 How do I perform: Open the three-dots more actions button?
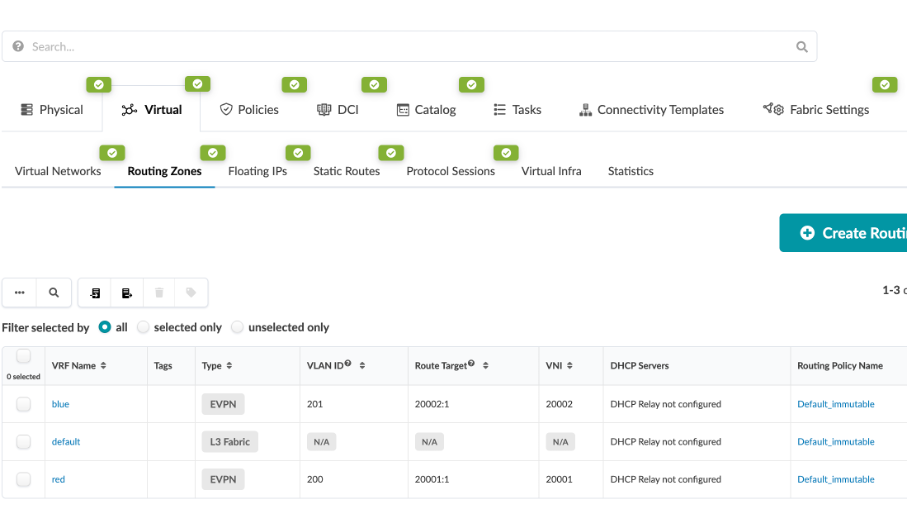[x=19, y=293]
